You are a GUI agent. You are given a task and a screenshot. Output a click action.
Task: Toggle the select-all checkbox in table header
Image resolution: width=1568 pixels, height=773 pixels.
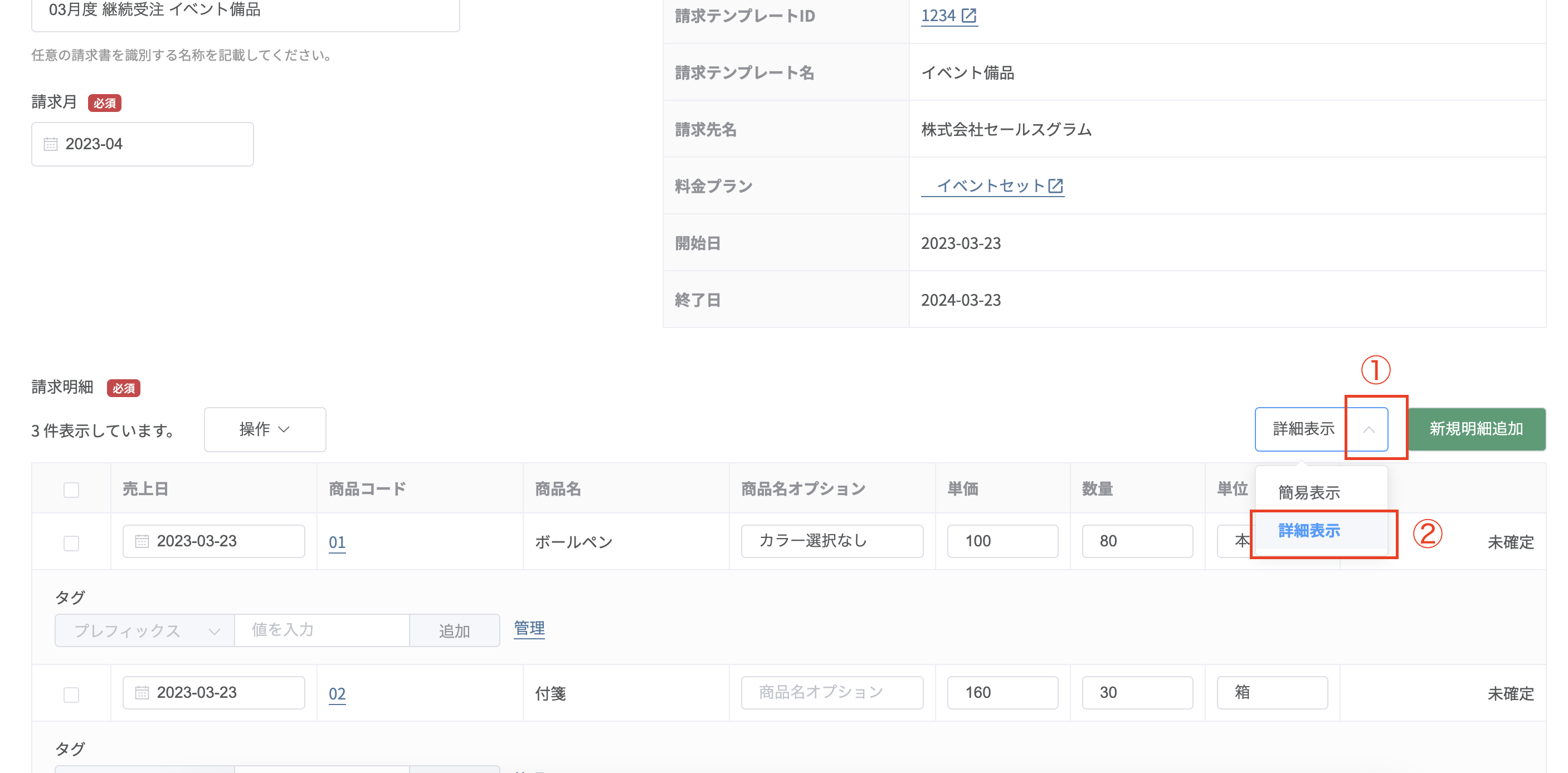(x=71, y=490)
